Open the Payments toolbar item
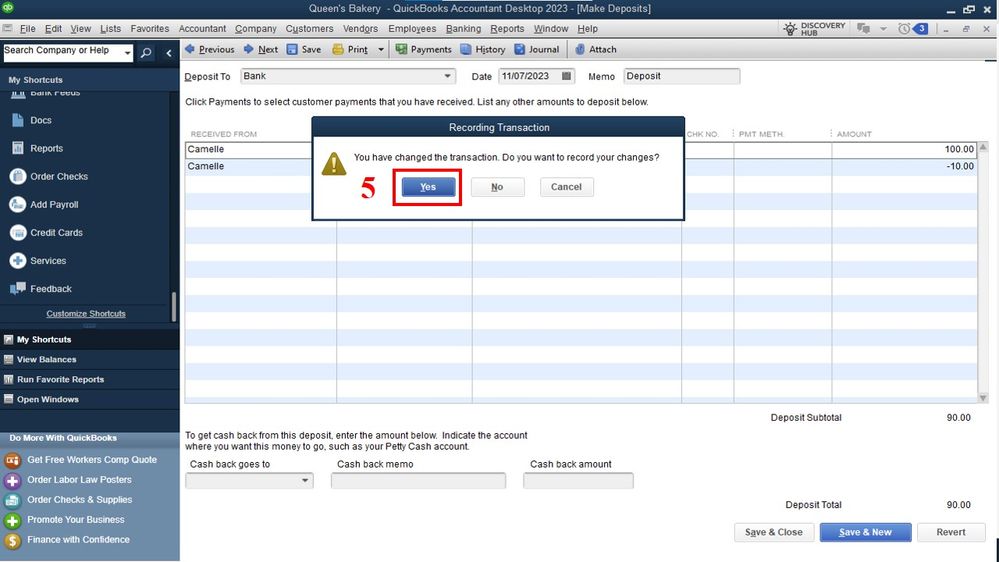The image size is (999, 562). pyautogui.click(x=423, y=49)
